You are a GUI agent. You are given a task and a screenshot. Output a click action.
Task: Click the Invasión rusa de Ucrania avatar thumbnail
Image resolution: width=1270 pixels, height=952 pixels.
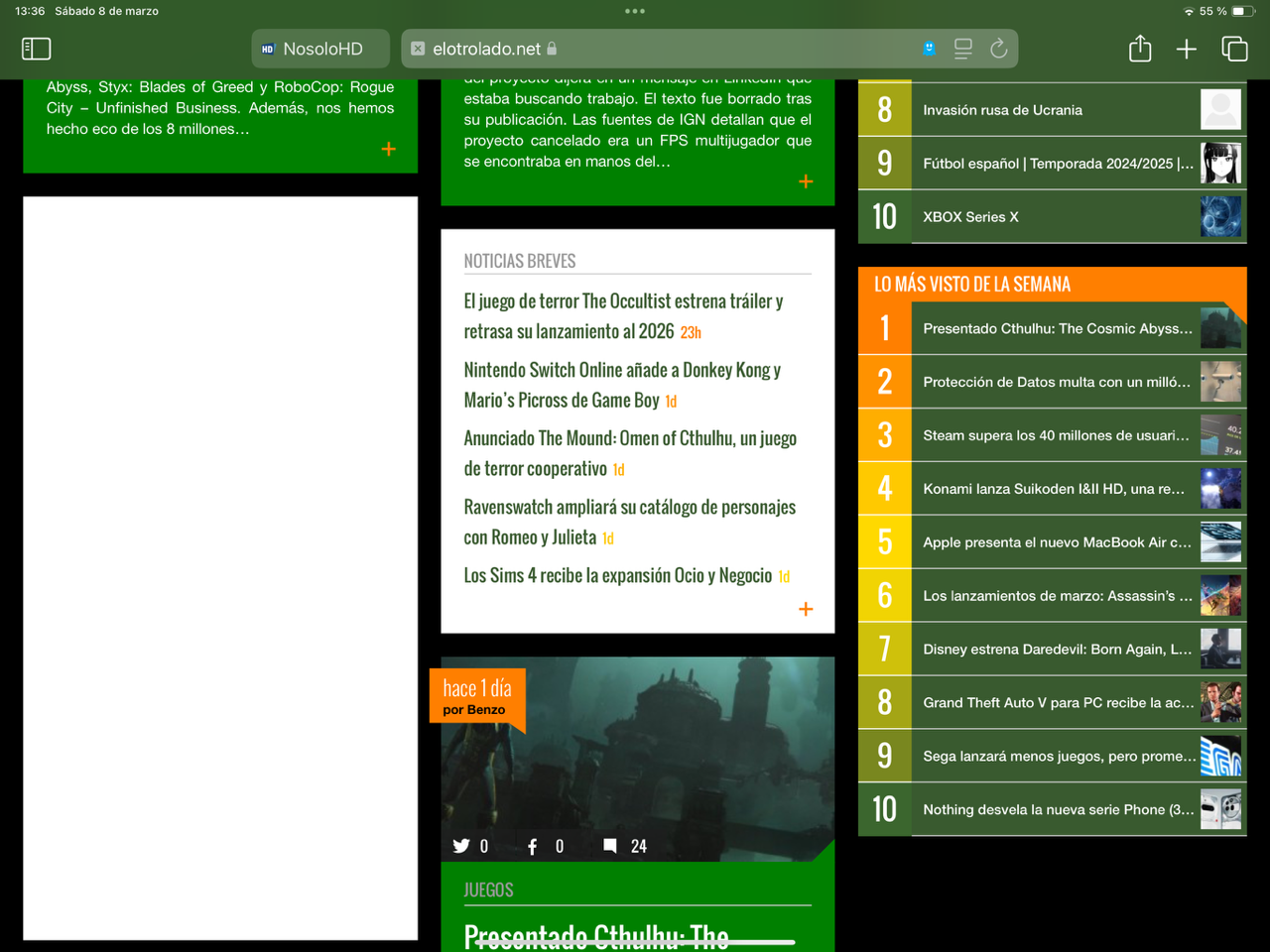(1220, 109)
